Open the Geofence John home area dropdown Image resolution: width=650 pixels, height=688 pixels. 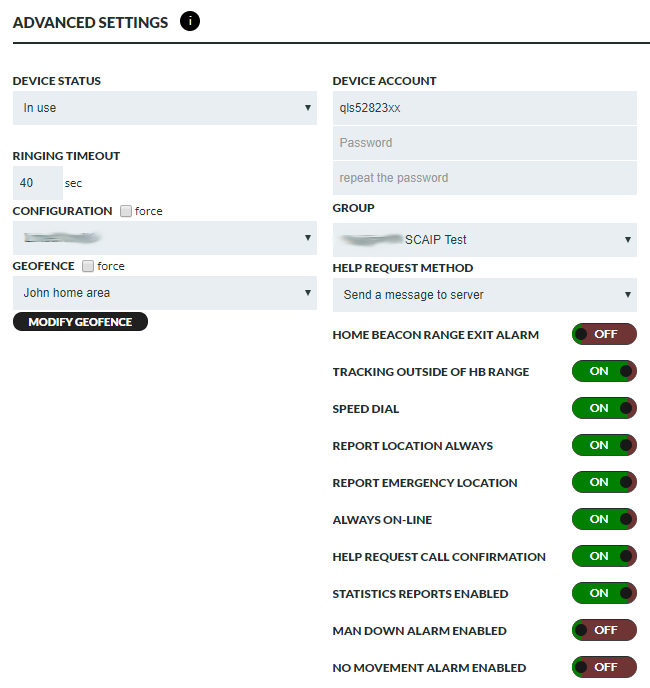pyautogui.click(x=165, y=293)
